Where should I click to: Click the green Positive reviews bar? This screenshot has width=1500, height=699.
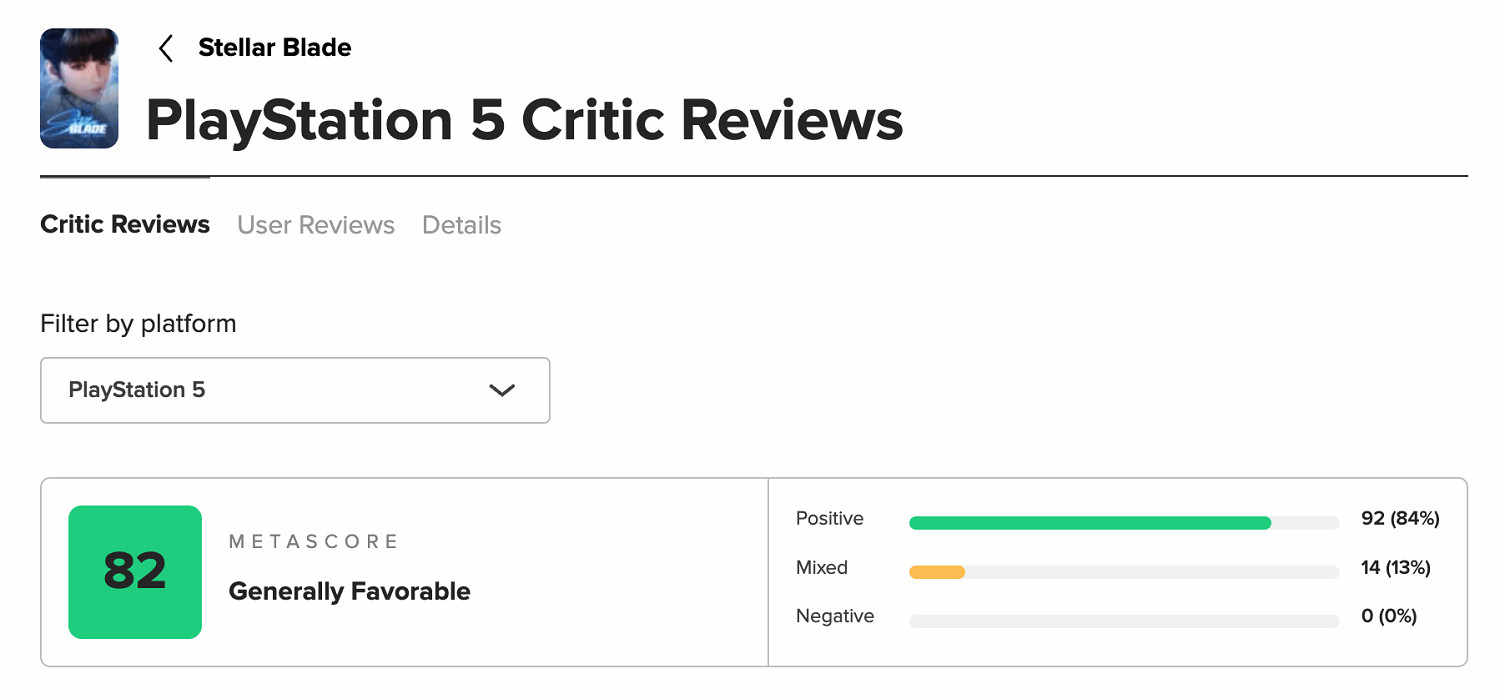(x=1090, y=523)
